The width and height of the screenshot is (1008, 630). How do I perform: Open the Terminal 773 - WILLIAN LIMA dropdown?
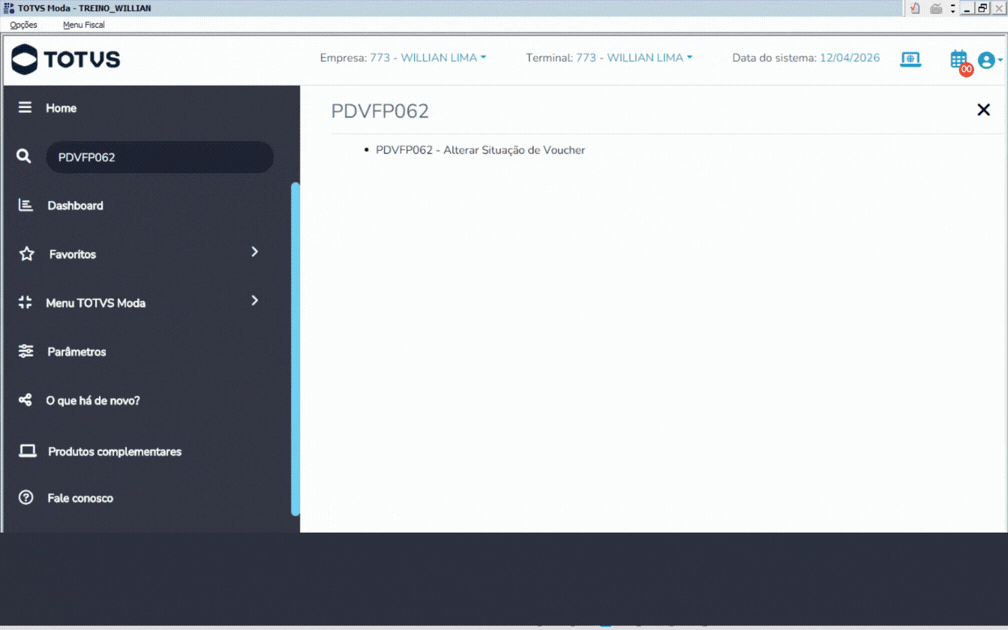point(634,58)
